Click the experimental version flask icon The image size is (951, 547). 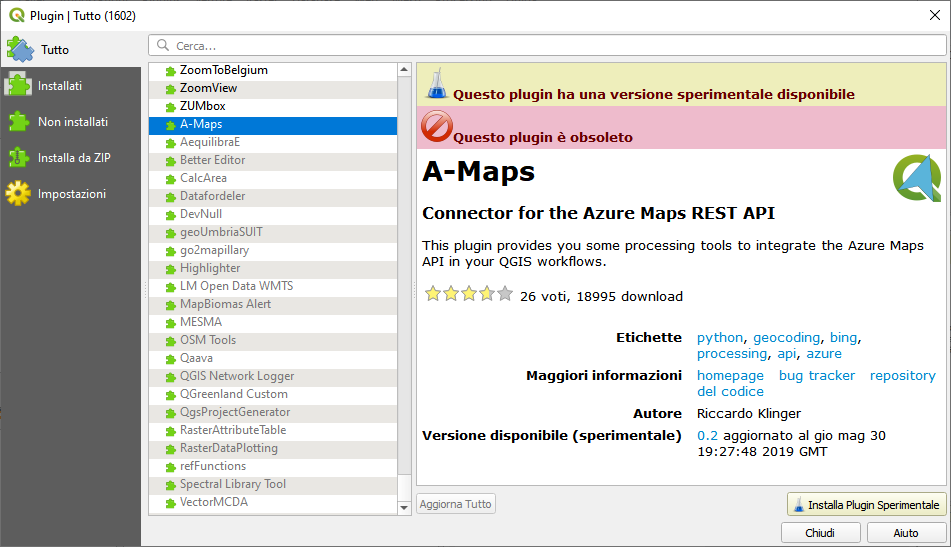[436, 84]
